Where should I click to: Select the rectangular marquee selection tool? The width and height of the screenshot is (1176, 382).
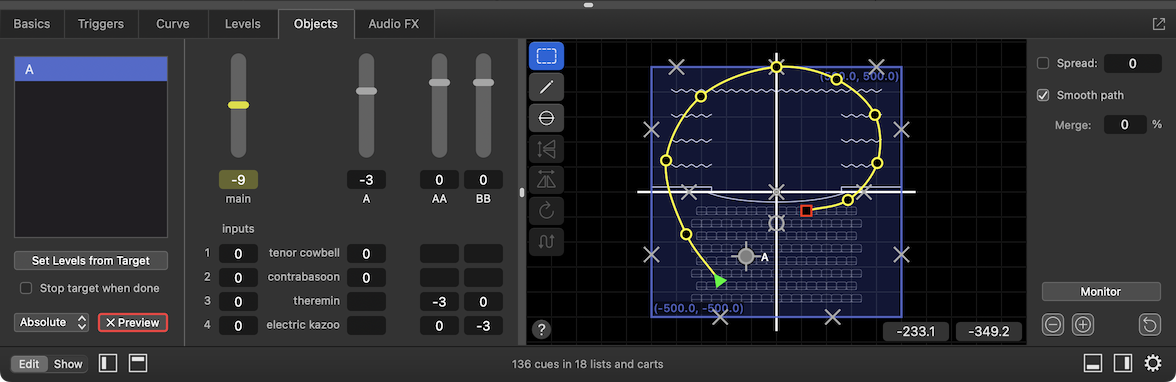546,56
